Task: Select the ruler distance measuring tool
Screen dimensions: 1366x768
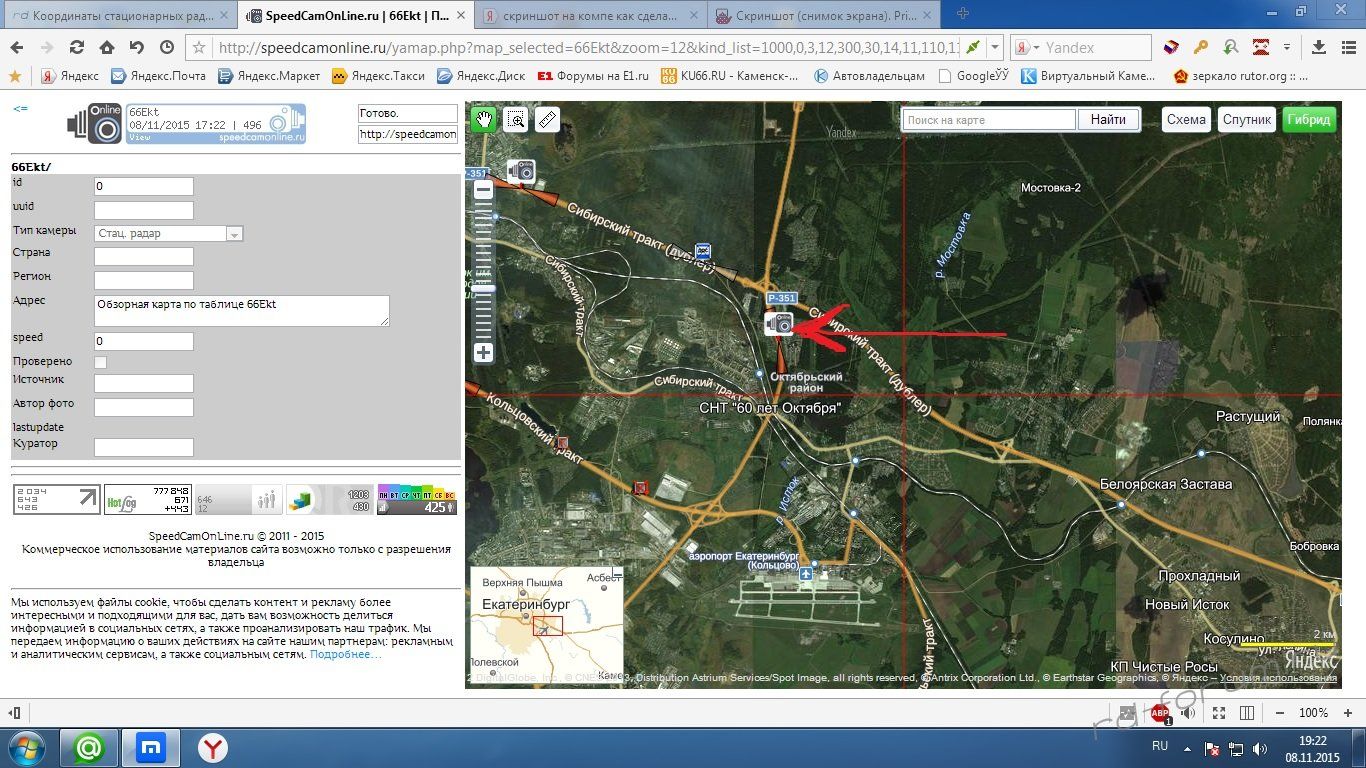Action: click(x=547, y=120)
